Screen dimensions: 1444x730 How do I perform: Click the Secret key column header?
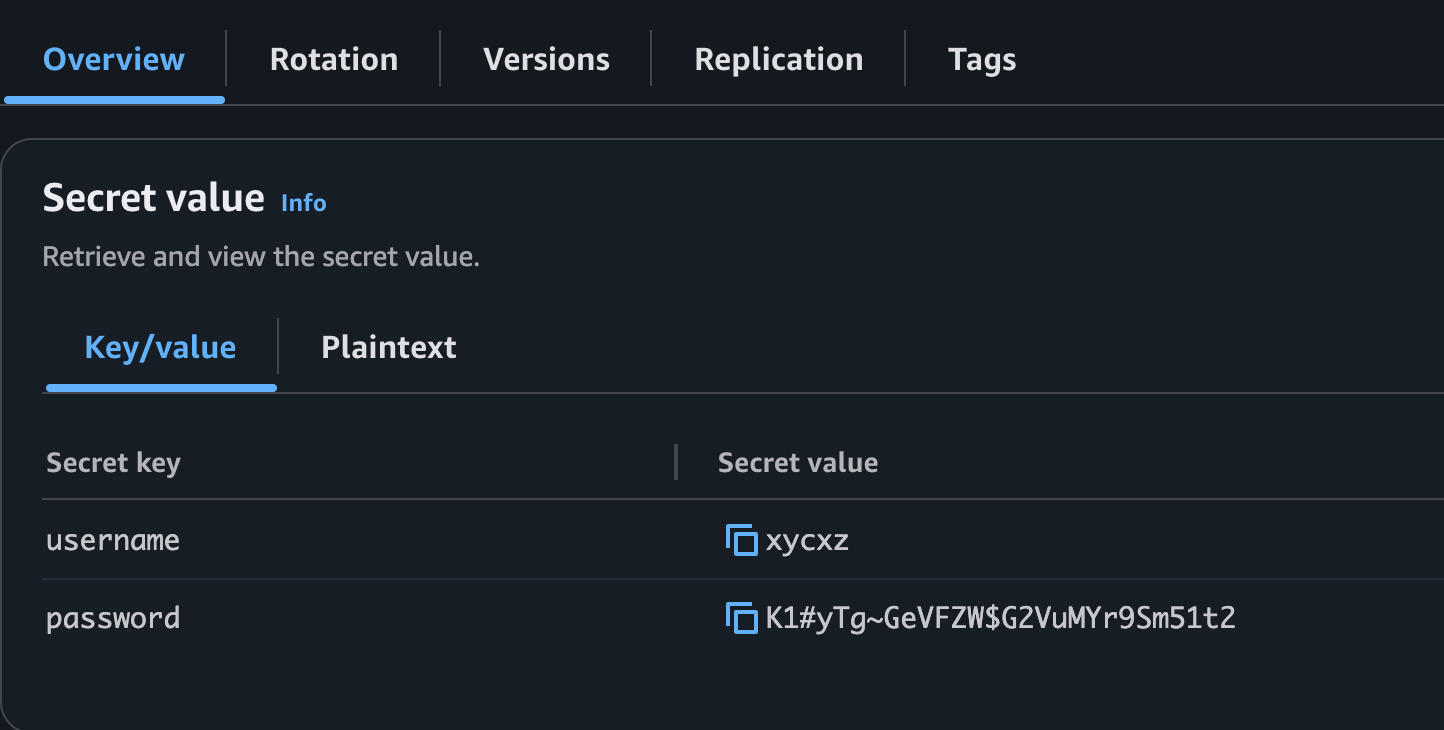pyautogui.click(x=113, y=462)
